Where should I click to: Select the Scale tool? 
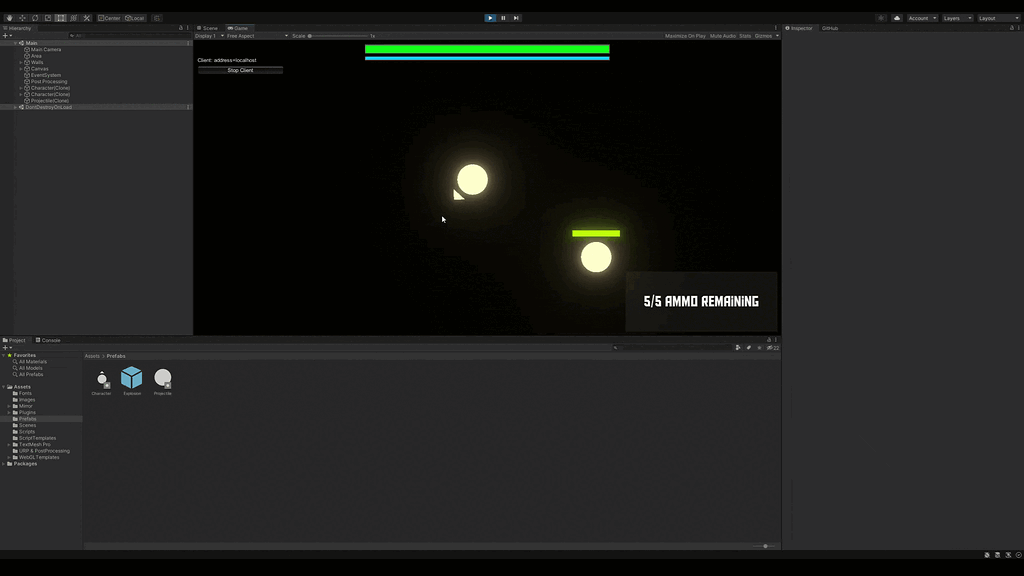pos(47,18)
